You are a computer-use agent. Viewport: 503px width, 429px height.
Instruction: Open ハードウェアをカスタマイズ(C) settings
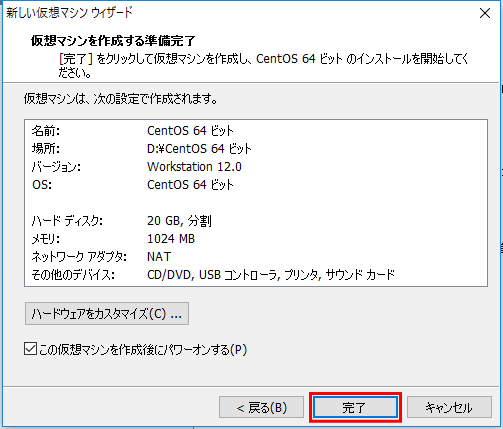(107, 314)
